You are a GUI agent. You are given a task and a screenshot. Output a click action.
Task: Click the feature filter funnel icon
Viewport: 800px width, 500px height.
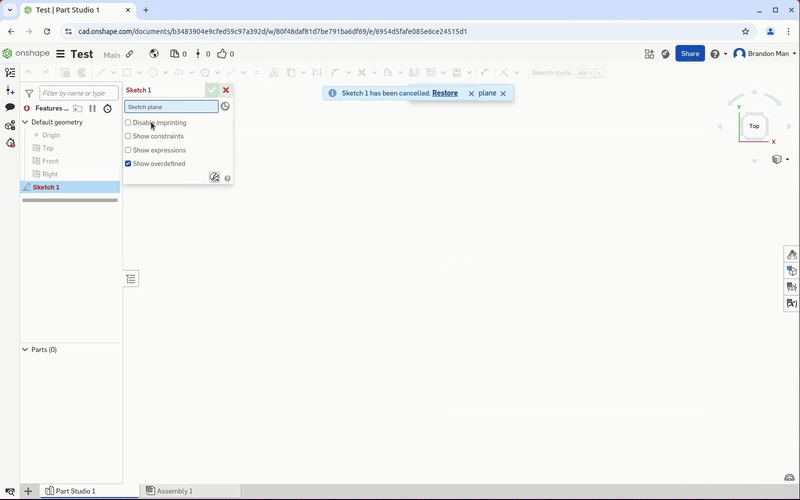click(x=29, y=93)
